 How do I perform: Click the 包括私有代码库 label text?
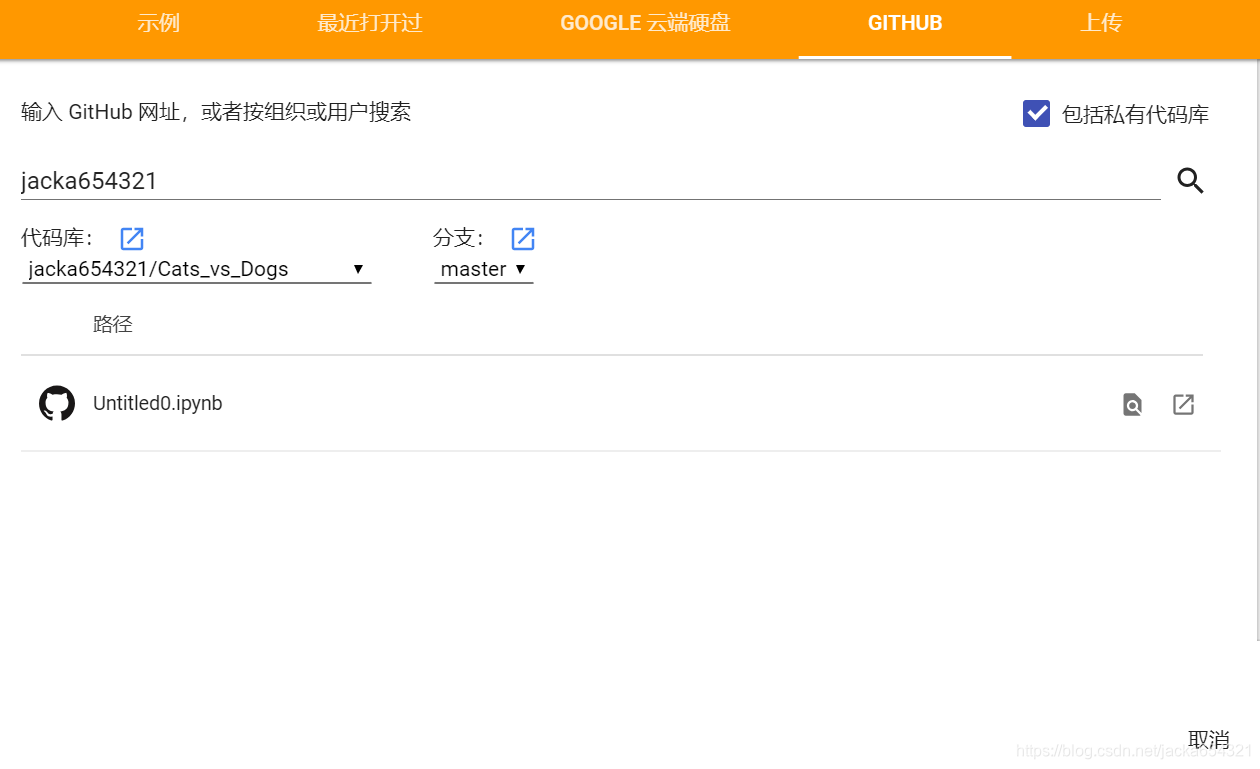point(1135,115)
